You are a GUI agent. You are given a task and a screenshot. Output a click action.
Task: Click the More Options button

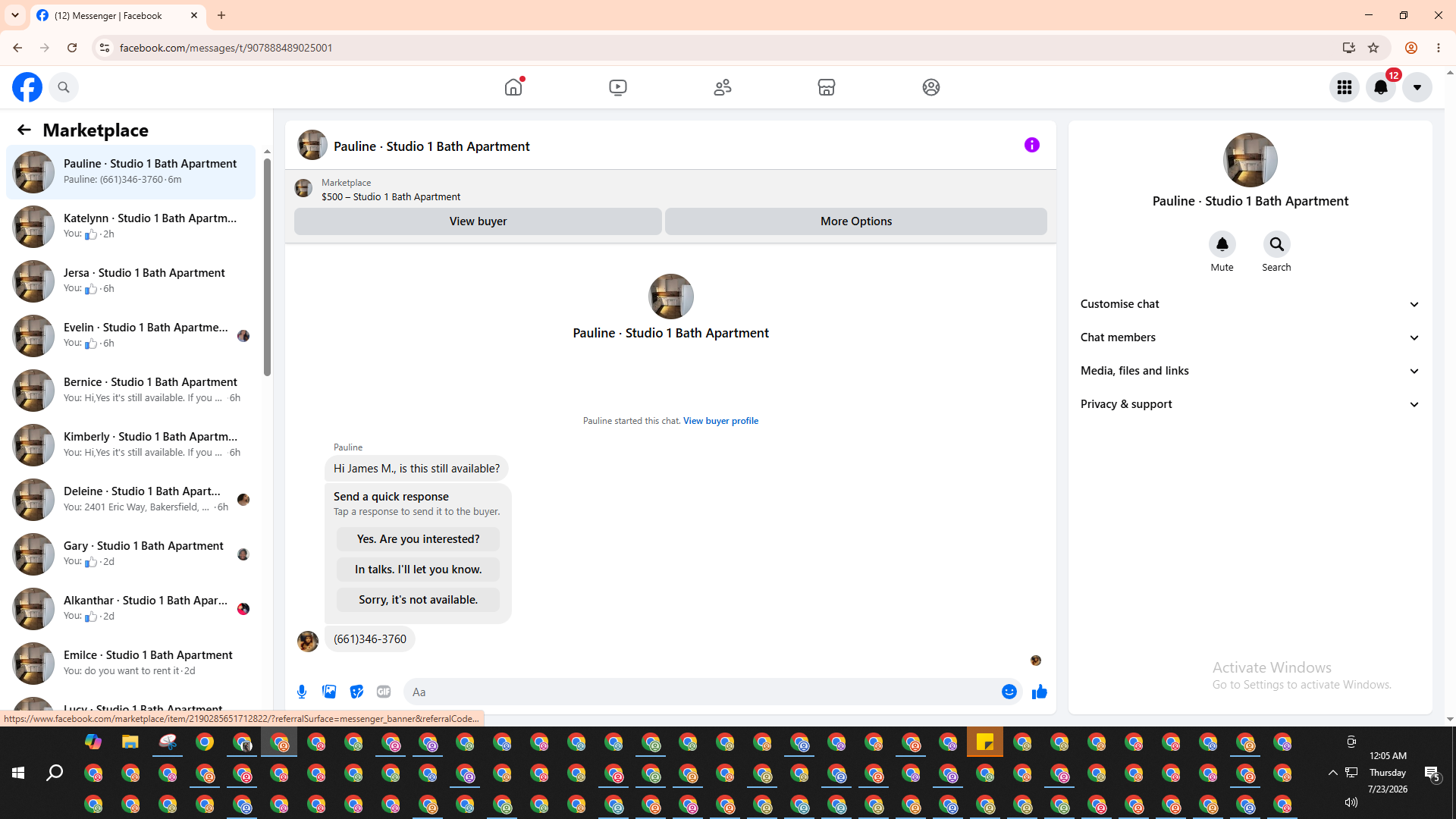click(x=856, y=221)
